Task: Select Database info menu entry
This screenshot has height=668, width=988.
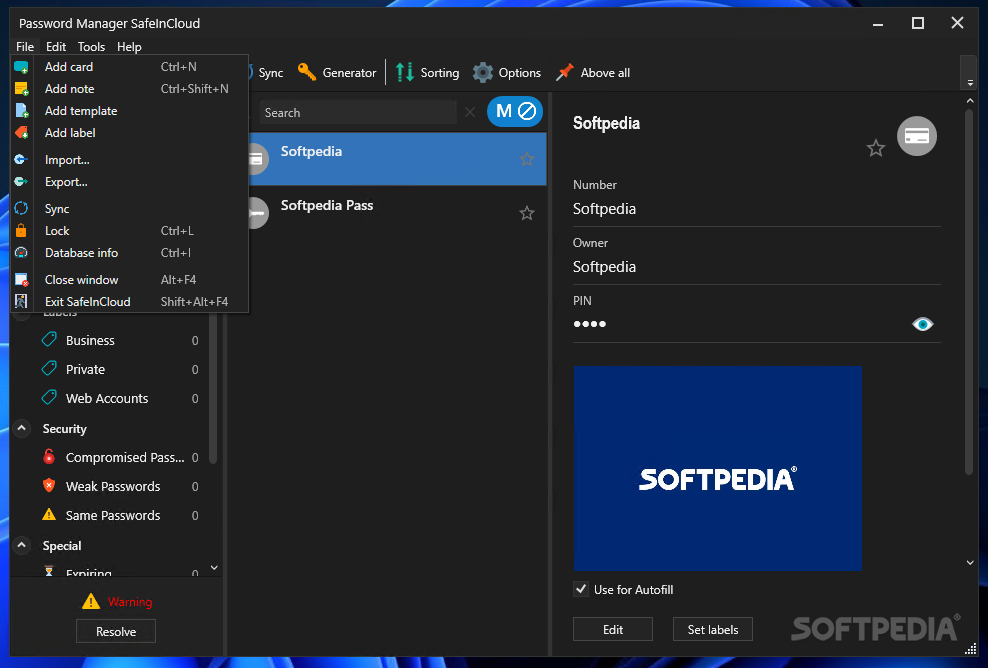Action: coord(129,253)
